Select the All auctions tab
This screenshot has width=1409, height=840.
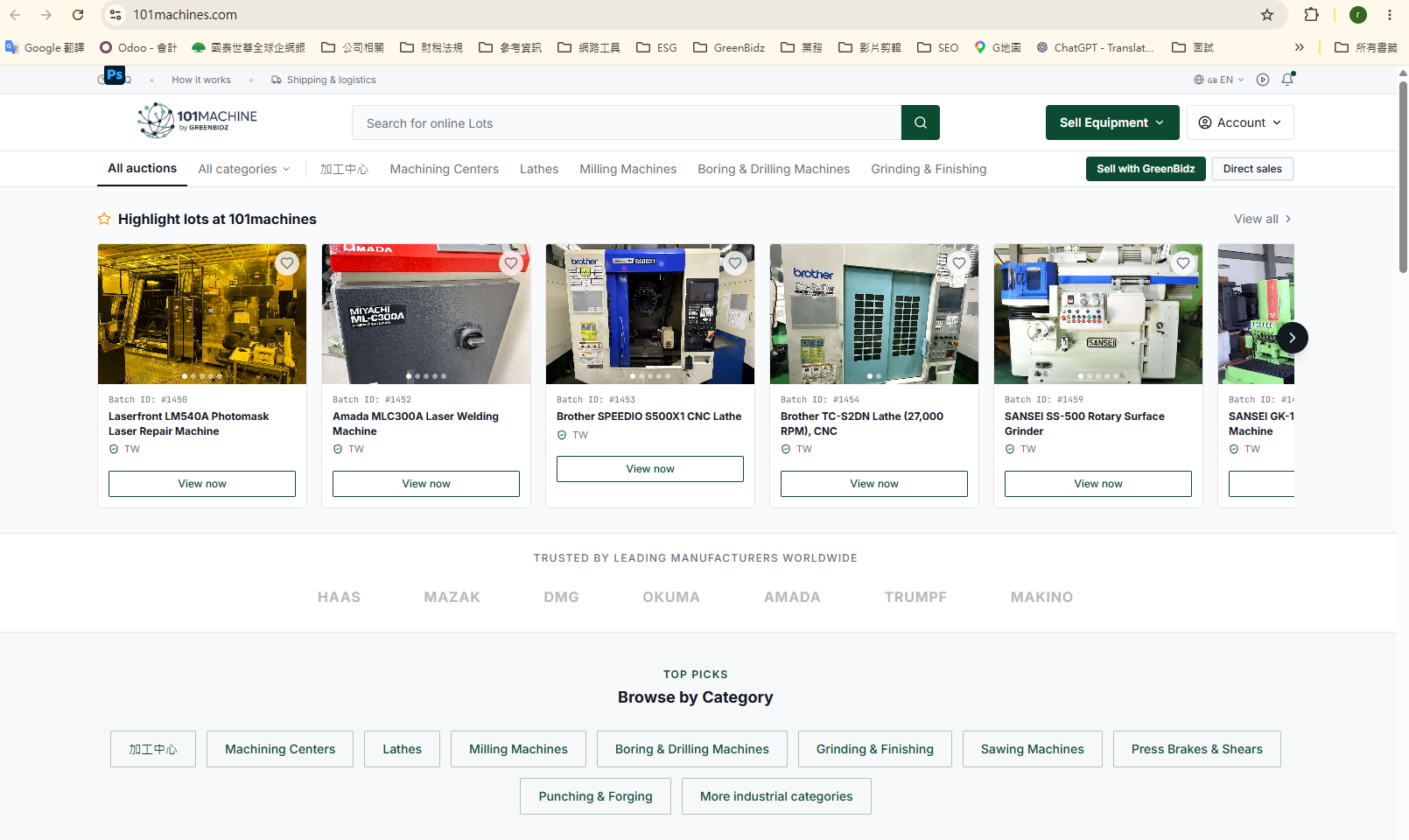click(x=142, y=168)
